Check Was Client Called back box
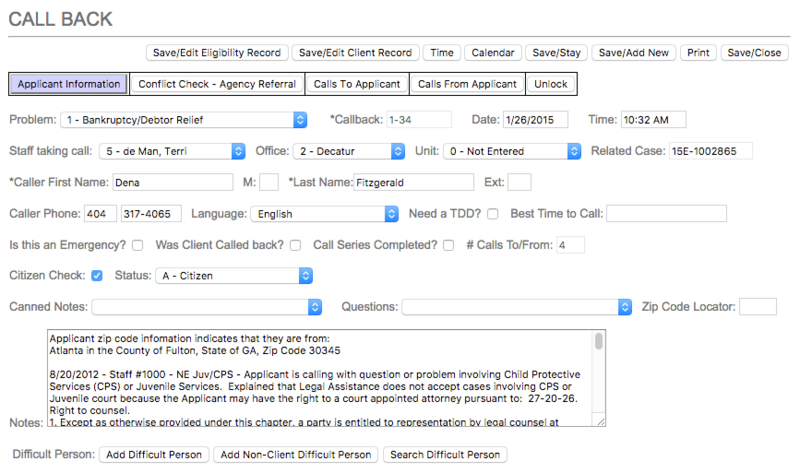This screenshot has width=800, height=473. click(295, 245)
